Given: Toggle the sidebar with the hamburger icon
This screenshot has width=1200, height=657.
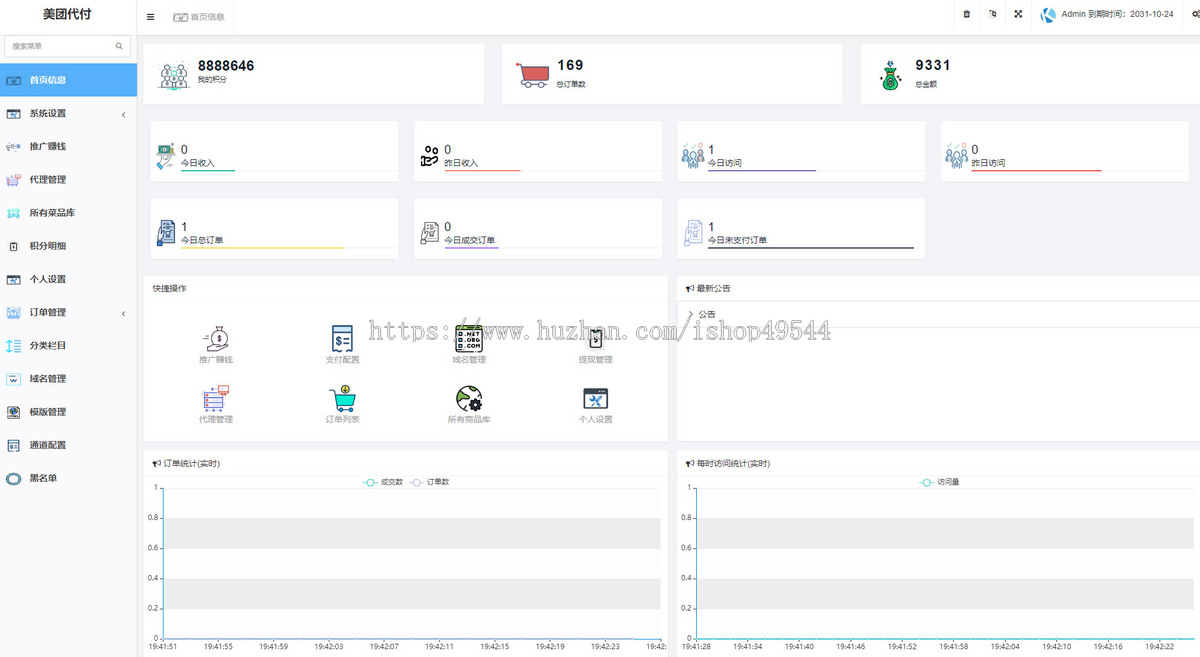Looking at the screenshot, I should pyautogui.click(x=150, y=17).
